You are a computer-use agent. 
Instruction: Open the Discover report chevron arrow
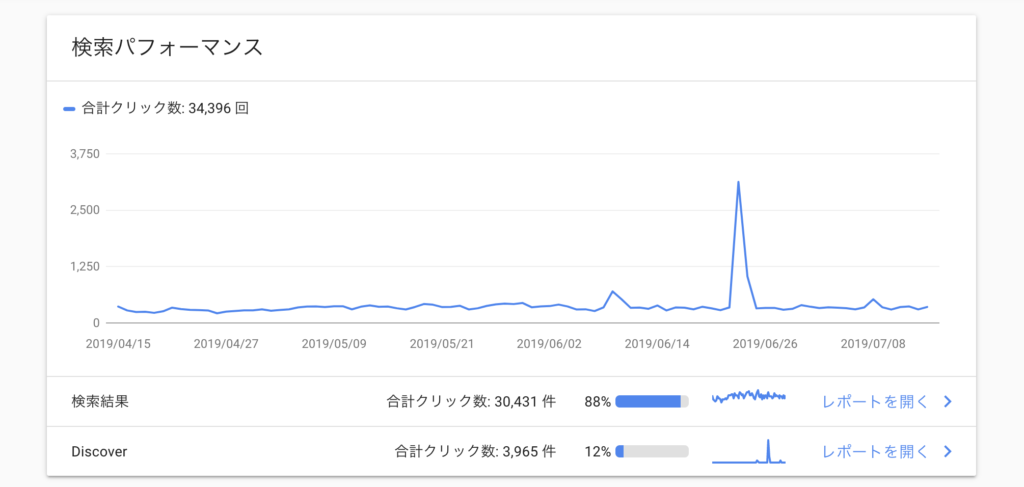[x=948, y=451]
